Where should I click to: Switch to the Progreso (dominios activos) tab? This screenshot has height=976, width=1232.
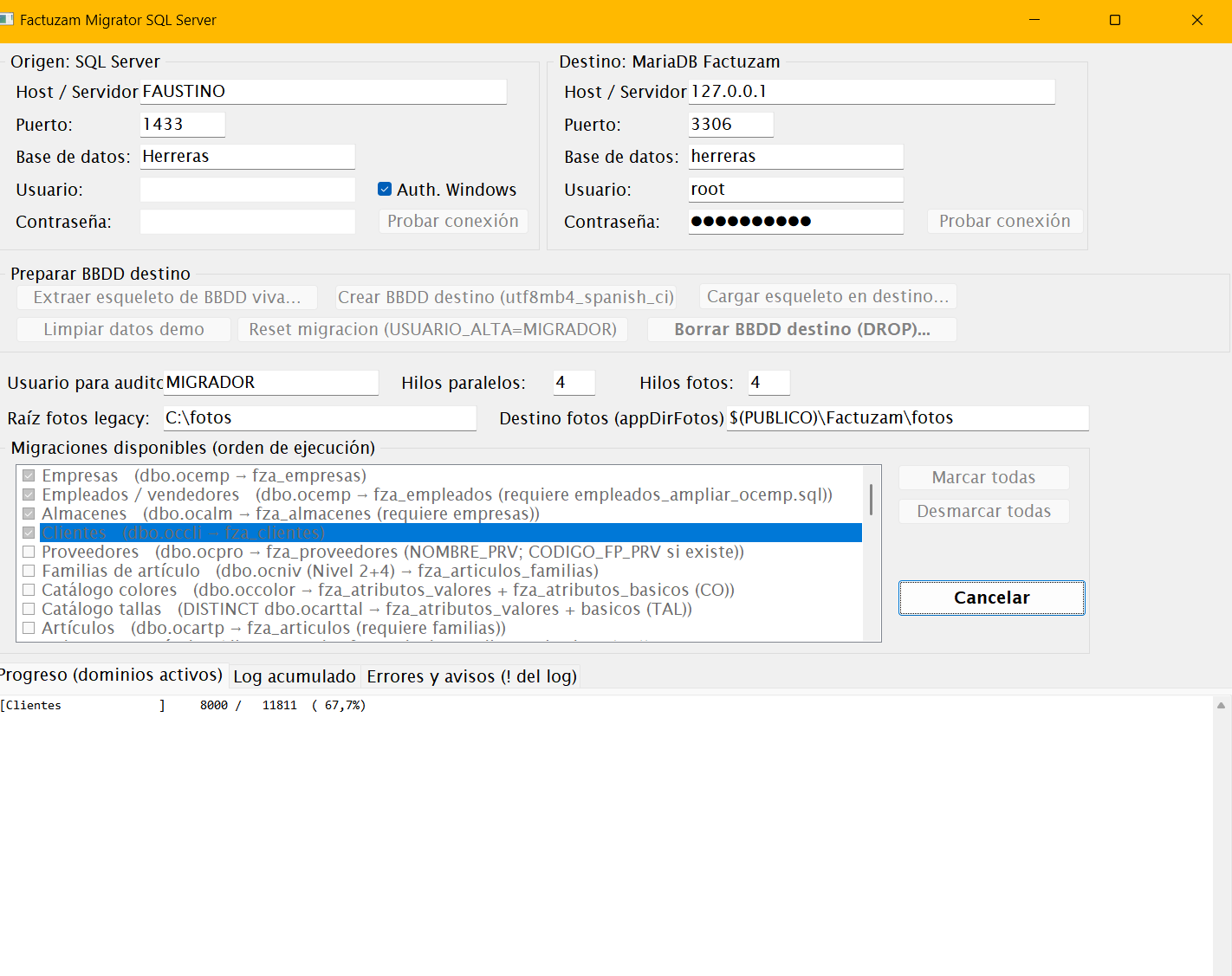click(112, 675)
